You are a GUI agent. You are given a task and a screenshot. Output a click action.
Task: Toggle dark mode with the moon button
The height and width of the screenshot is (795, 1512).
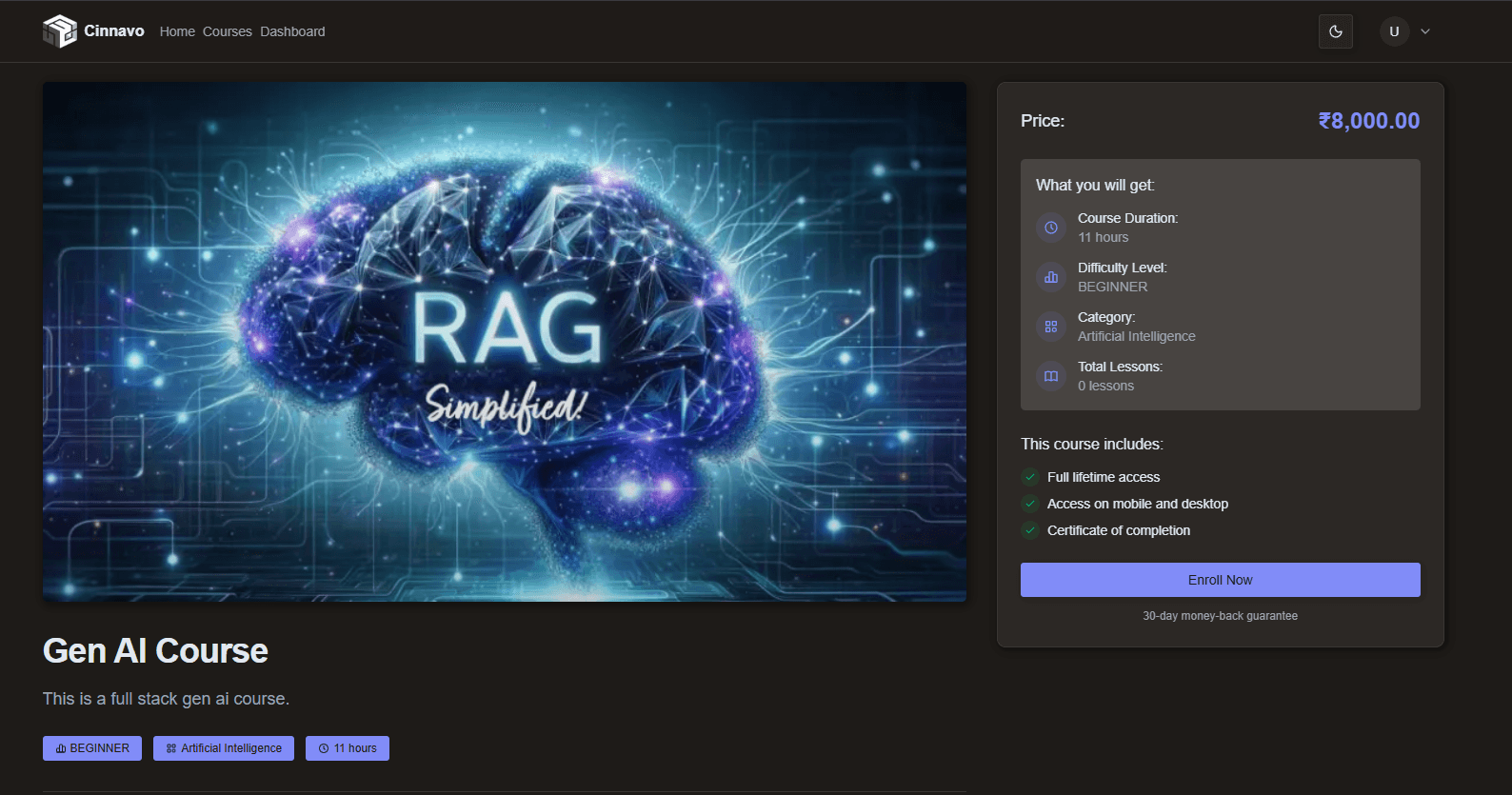click(x=1335, y=31)
